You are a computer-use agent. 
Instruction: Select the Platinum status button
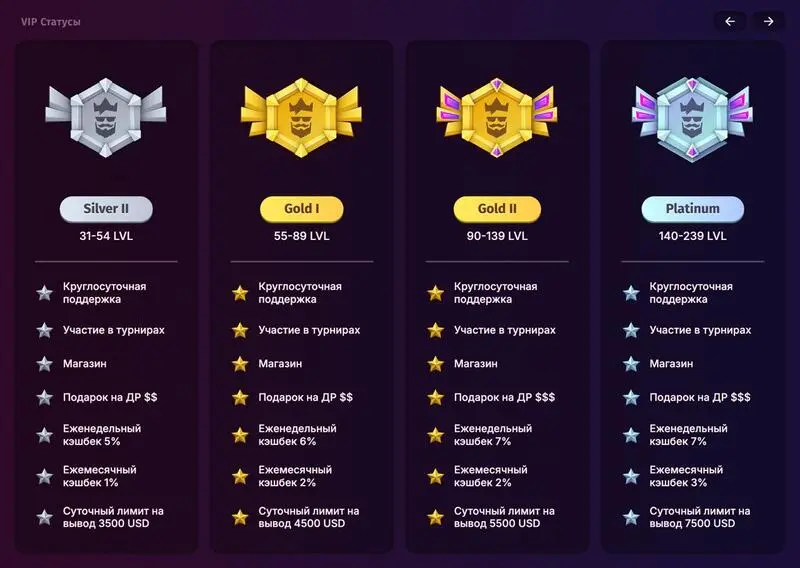coord(692,209)
